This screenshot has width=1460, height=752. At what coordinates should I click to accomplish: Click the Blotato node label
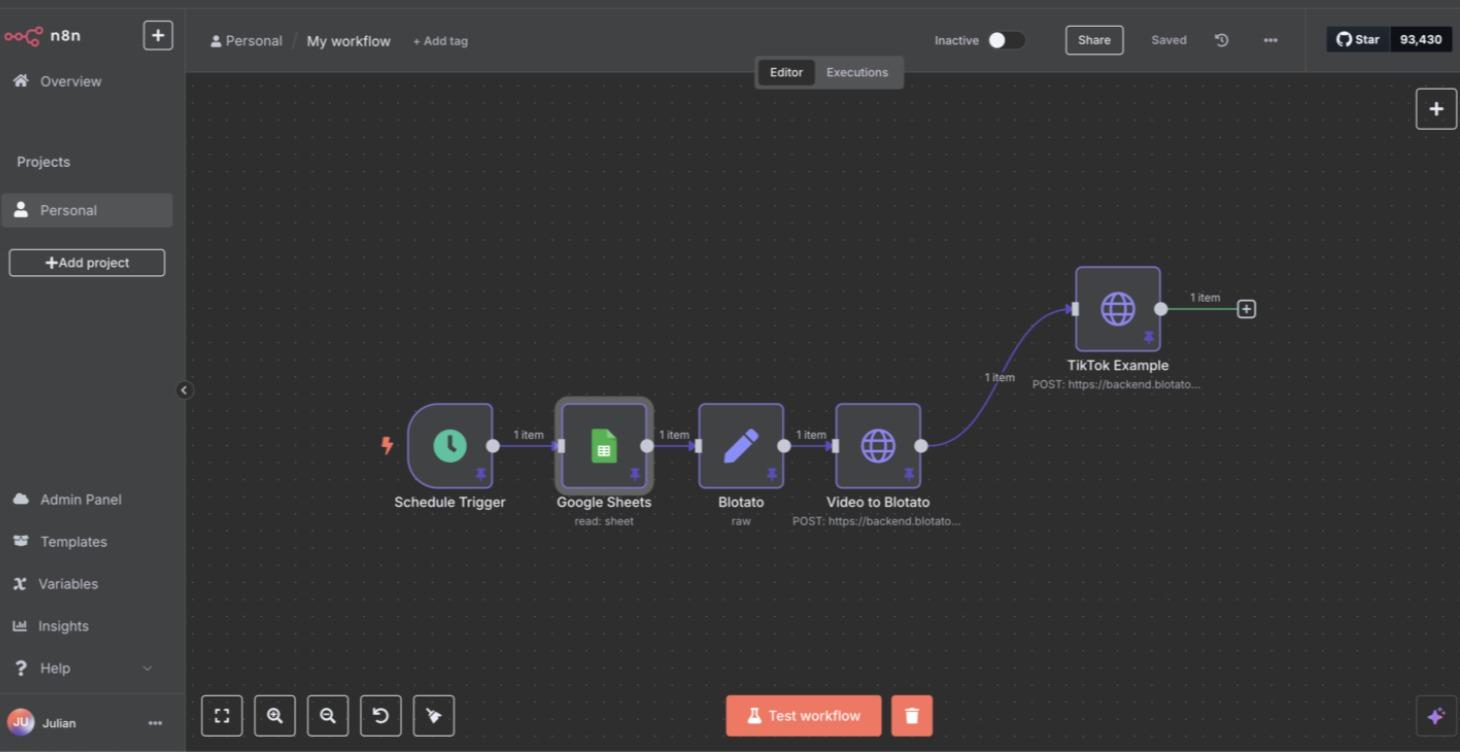point(741,502)
